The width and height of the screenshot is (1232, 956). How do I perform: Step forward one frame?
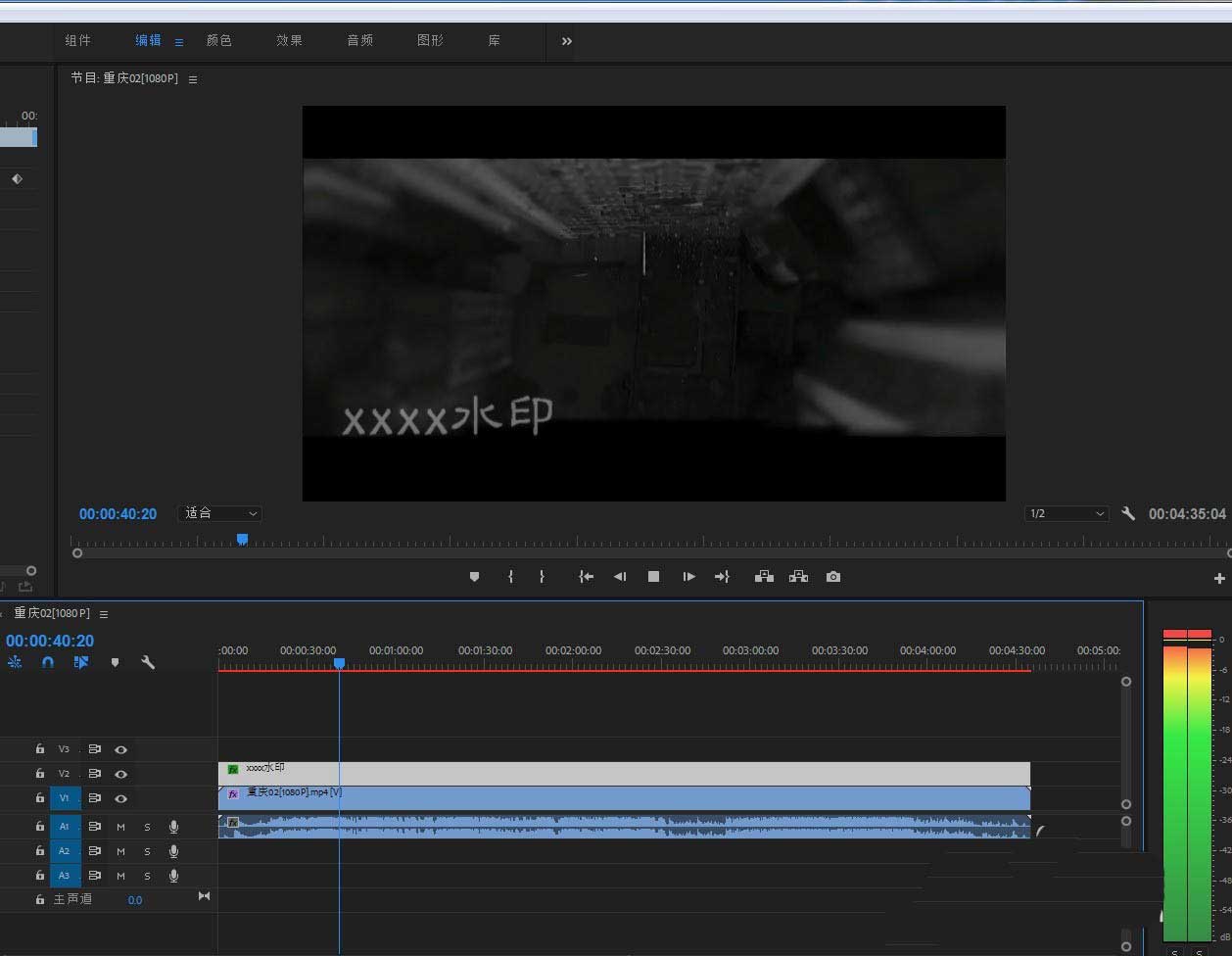(x=688, y=577)
